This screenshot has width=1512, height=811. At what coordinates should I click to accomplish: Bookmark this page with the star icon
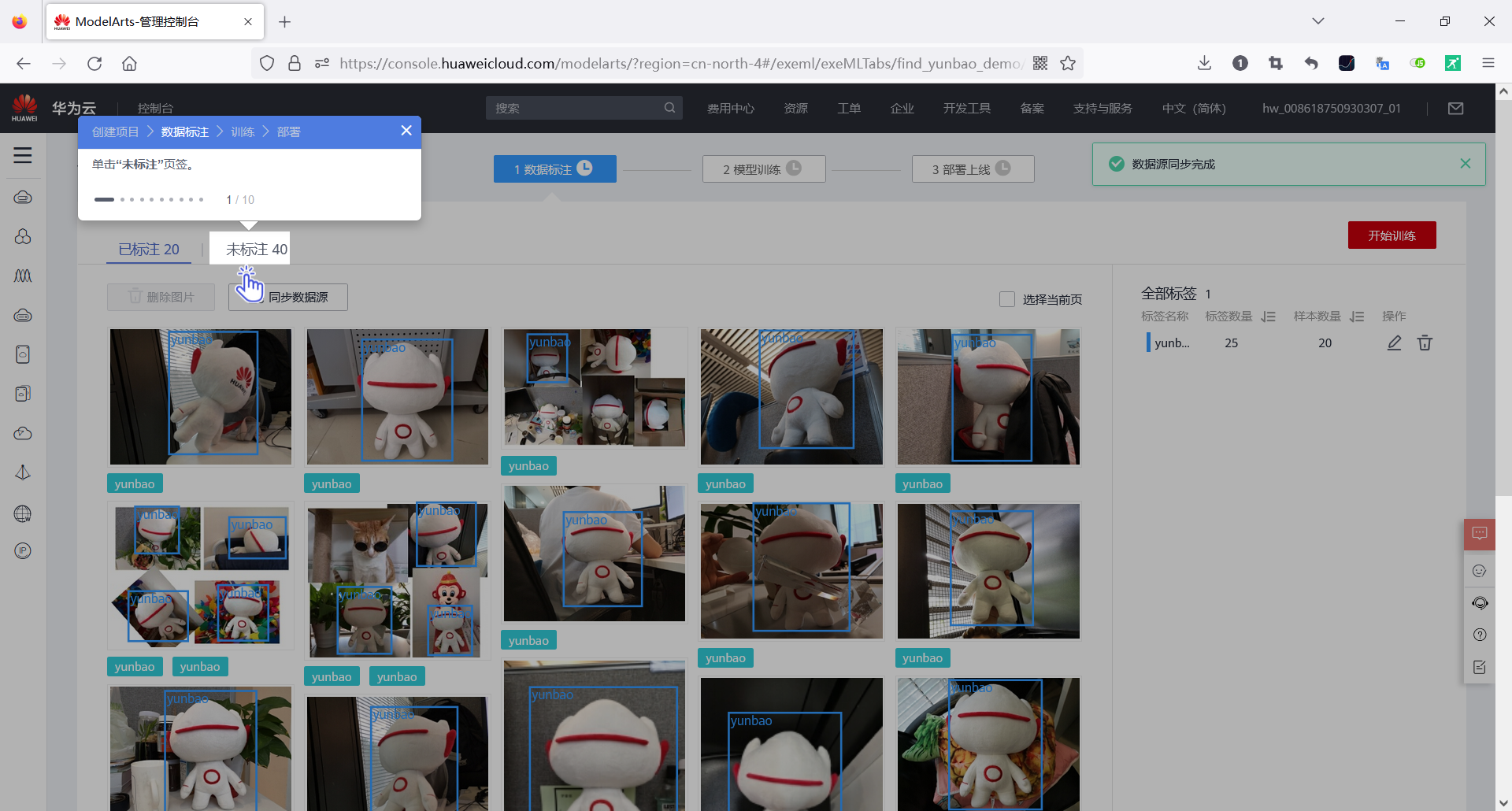tap(1068, 63)
